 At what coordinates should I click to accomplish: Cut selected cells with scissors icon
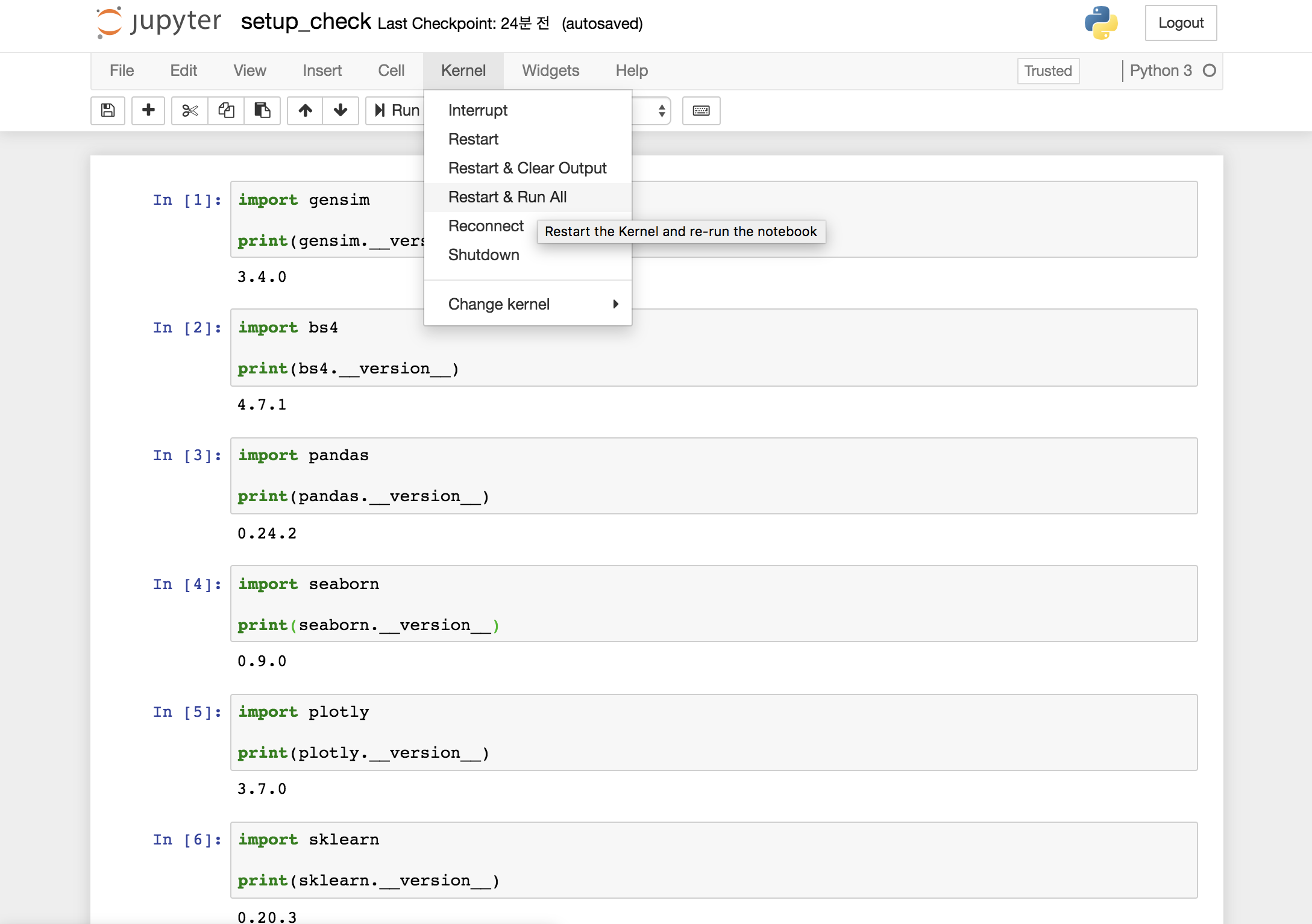click(x=190, y=110)
